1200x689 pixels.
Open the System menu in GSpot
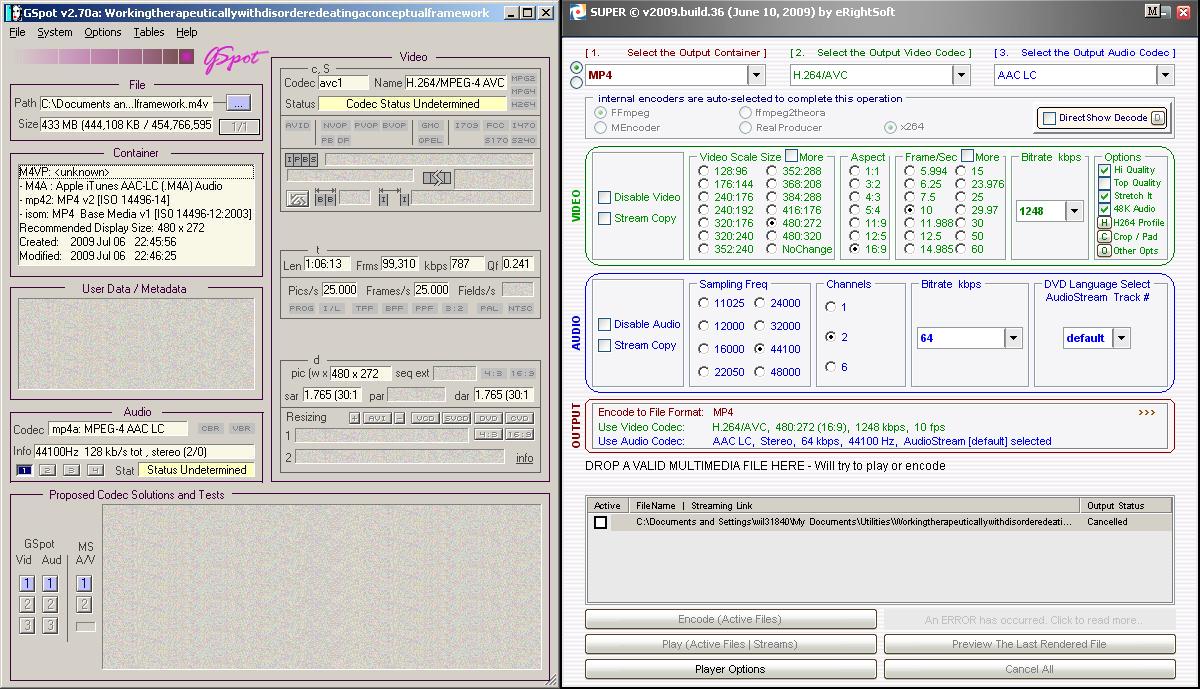click(54, 32)
